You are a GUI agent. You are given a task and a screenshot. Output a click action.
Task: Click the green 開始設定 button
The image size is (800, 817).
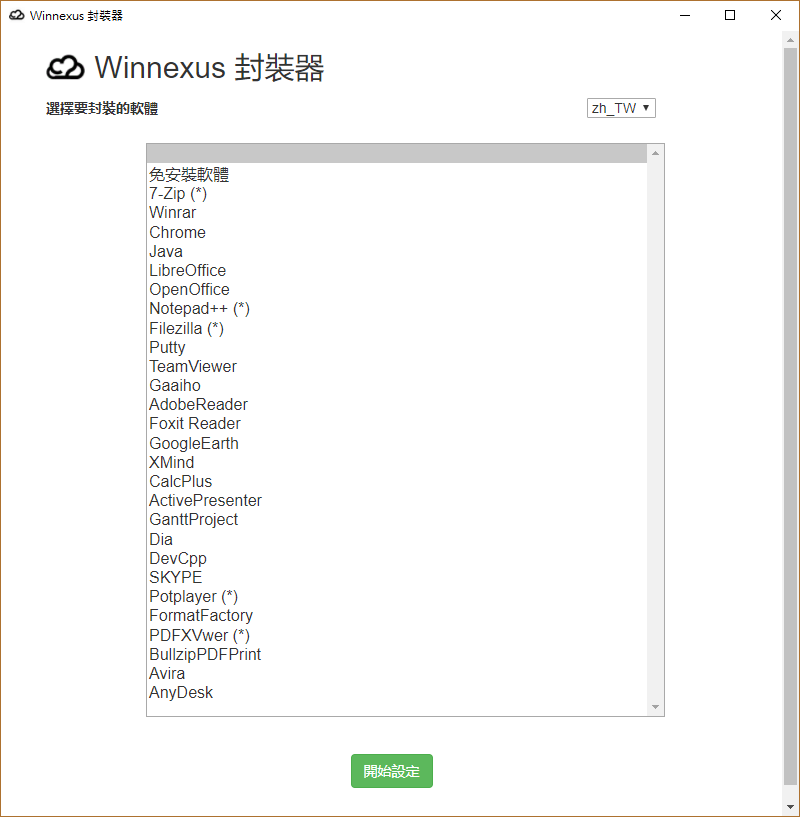pyautogui.click(x=391, y=771)
